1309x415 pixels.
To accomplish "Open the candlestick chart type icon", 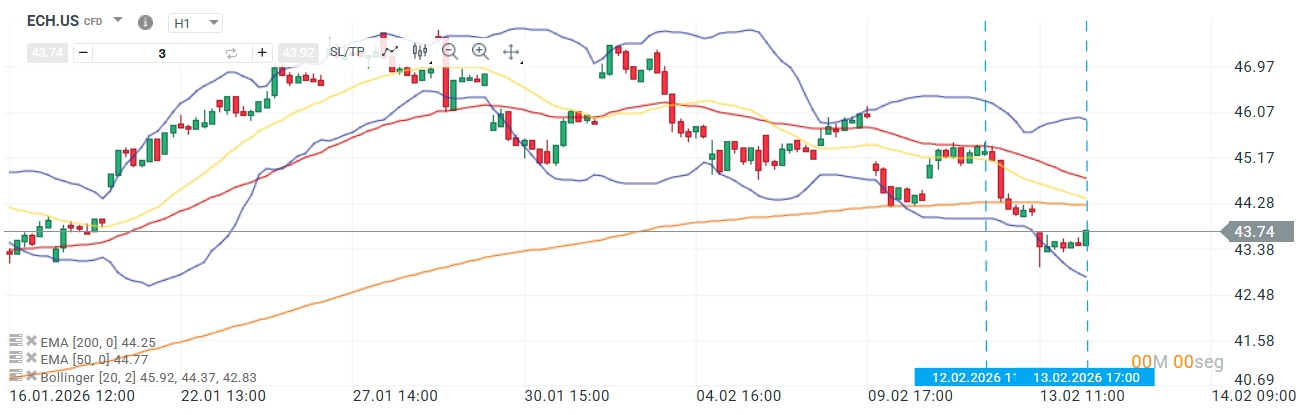I will pos(419,51).
